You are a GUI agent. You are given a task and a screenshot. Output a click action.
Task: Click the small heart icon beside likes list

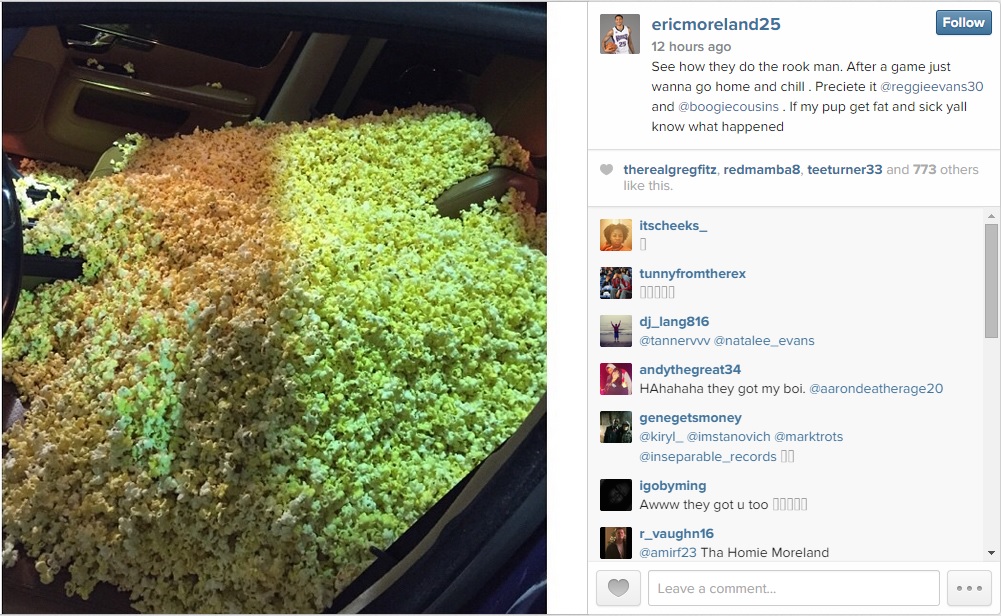(606, 170)
